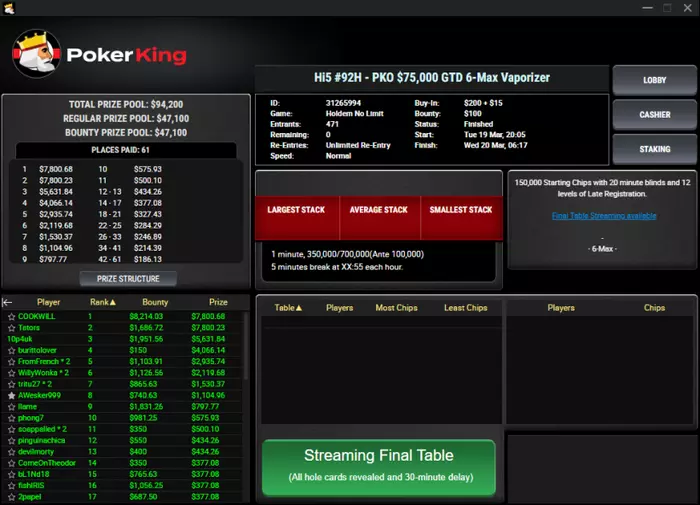This screenshot has height=505, width=700.
Task: Sort player list by Bounty column
Action: click(155, 302)
